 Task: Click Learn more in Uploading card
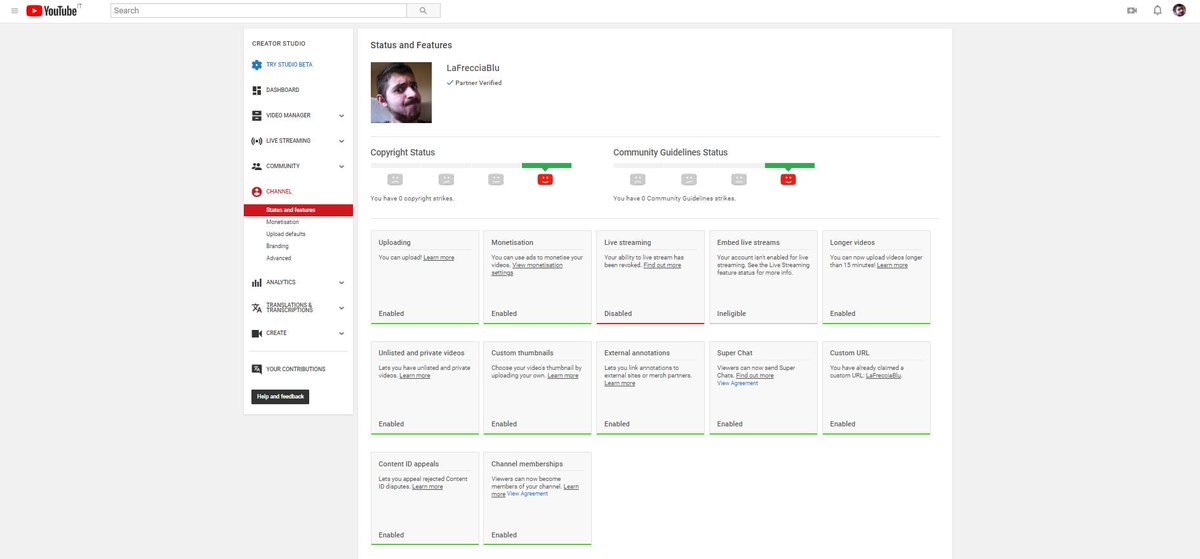438,258
